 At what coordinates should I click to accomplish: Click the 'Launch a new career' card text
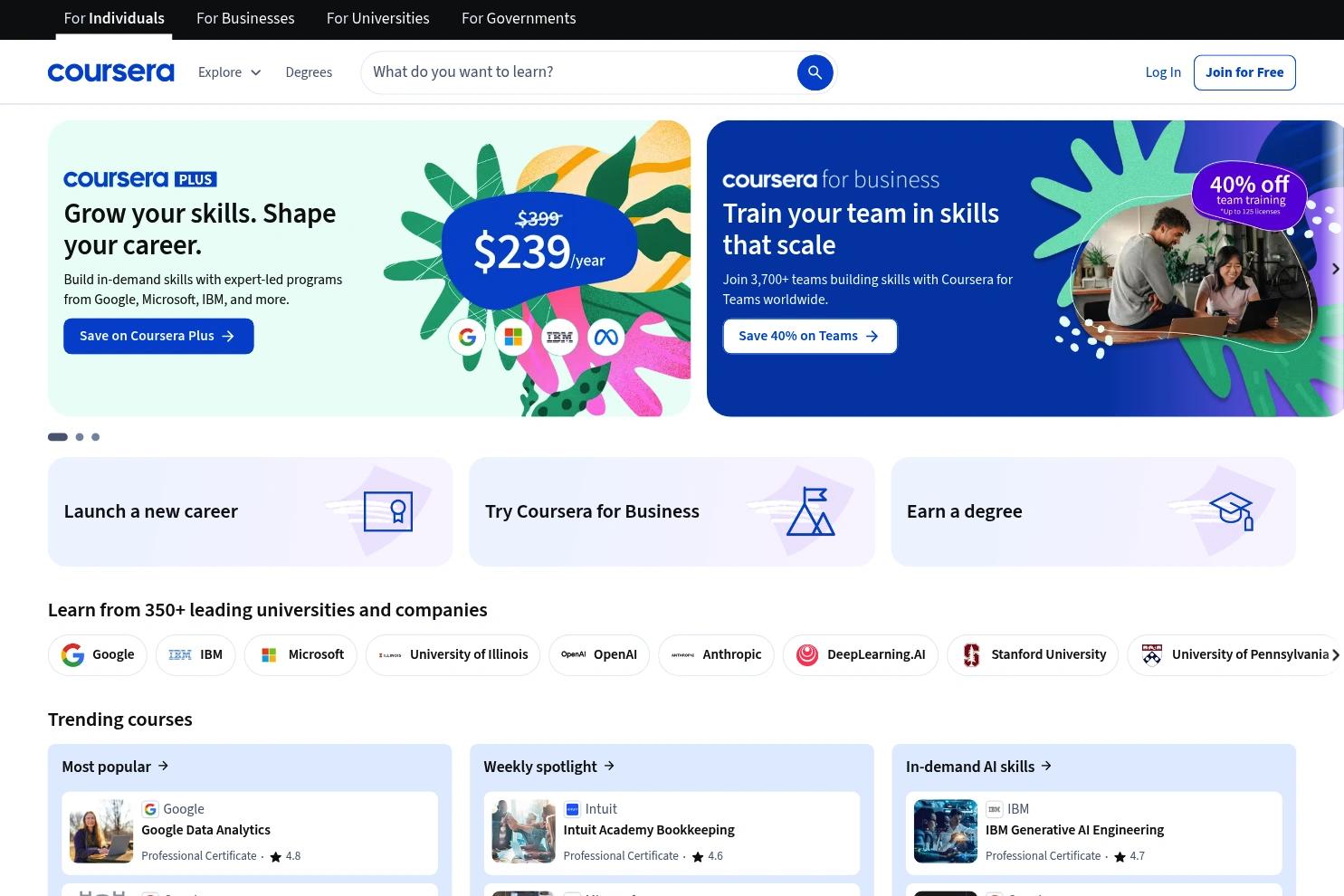(x=151, y=511)
